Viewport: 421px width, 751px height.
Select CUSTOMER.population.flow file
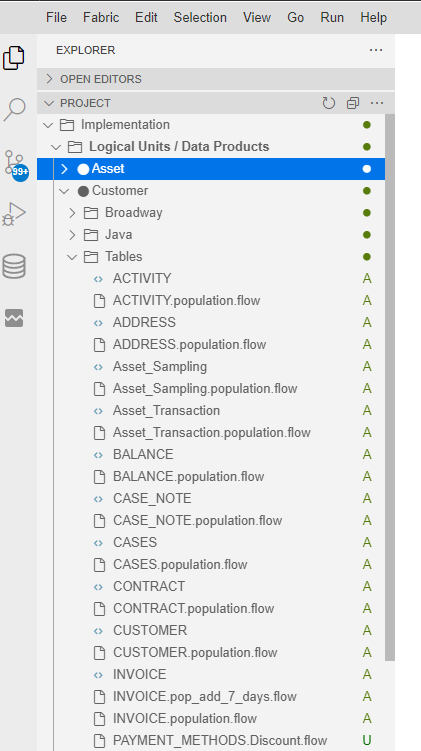pos(195,652)
